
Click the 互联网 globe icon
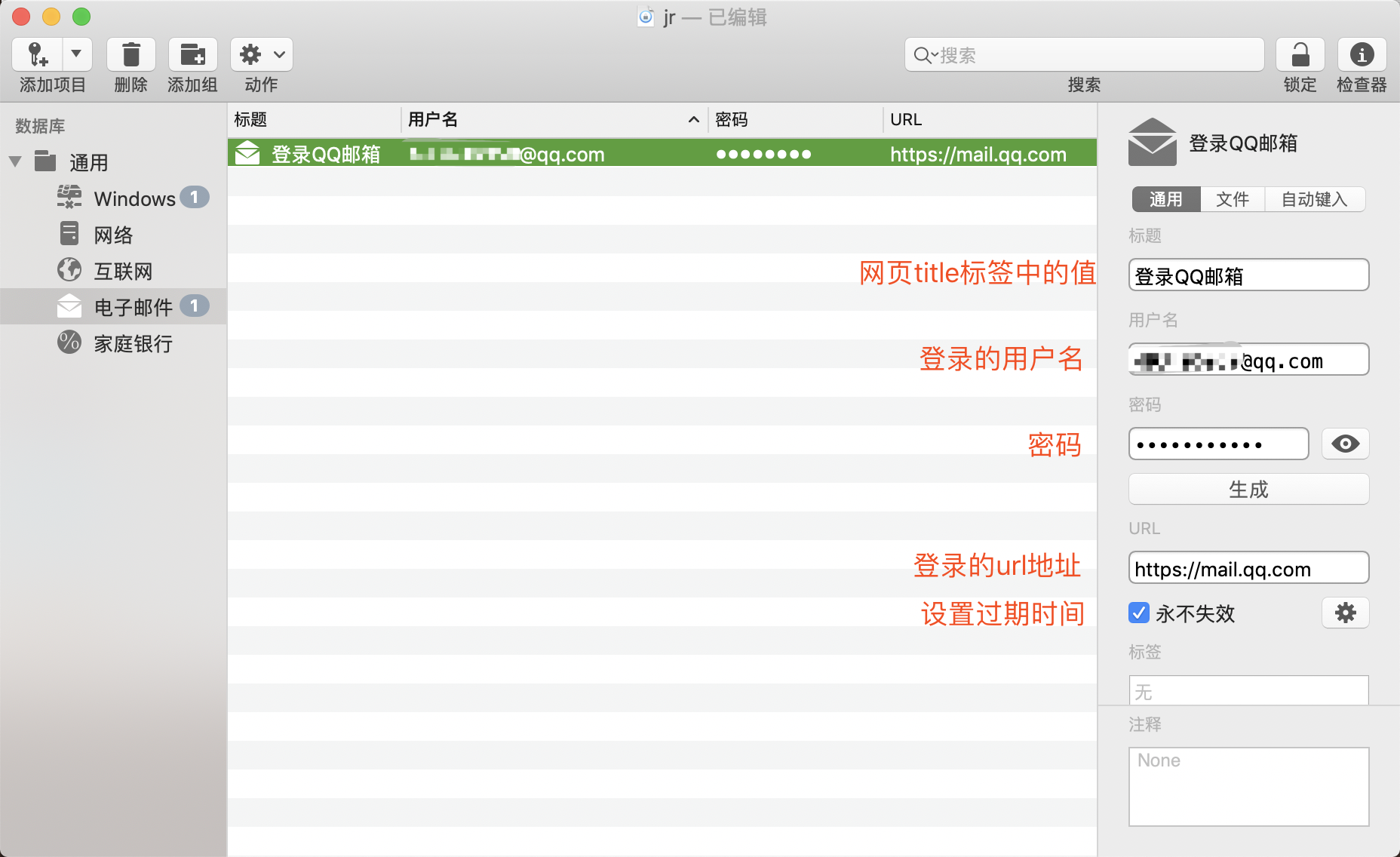[x=69, y=269]
